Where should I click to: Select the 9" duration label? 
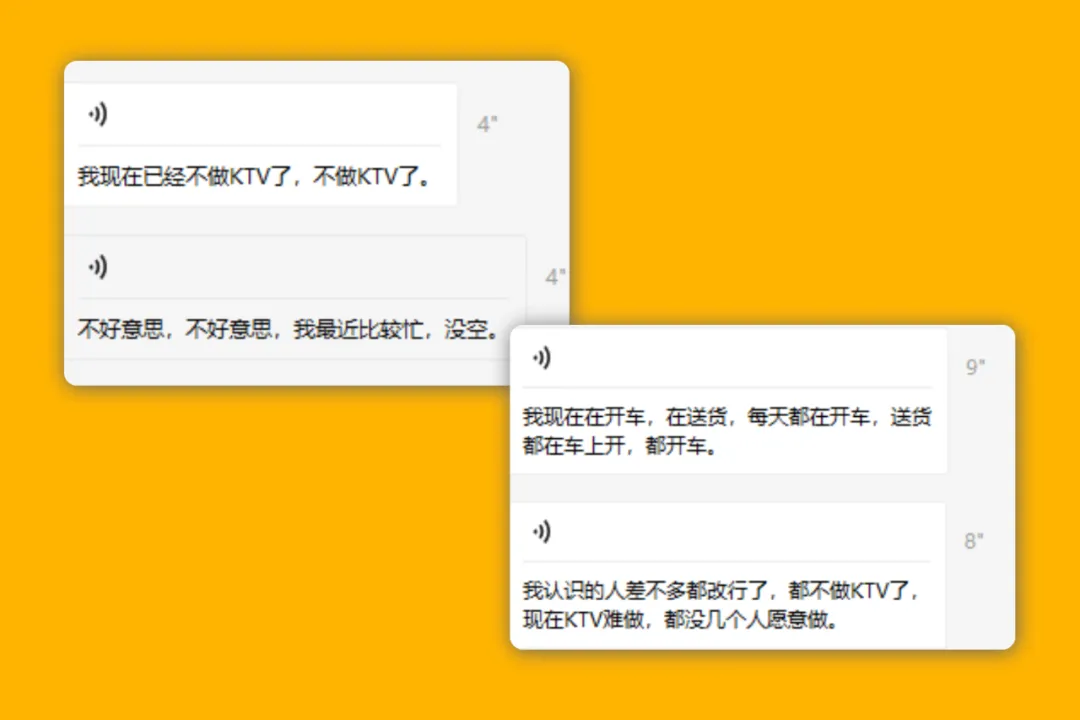pos(975,367)
